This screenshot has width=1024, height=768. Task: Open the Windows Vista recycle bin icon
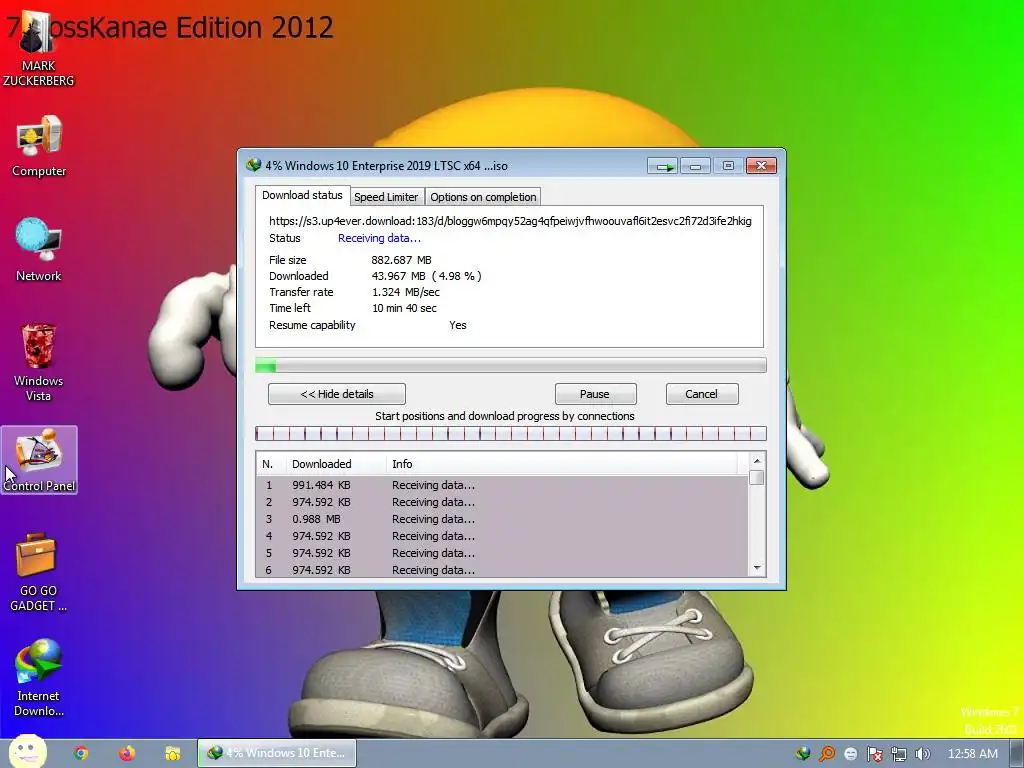[39, 362]
